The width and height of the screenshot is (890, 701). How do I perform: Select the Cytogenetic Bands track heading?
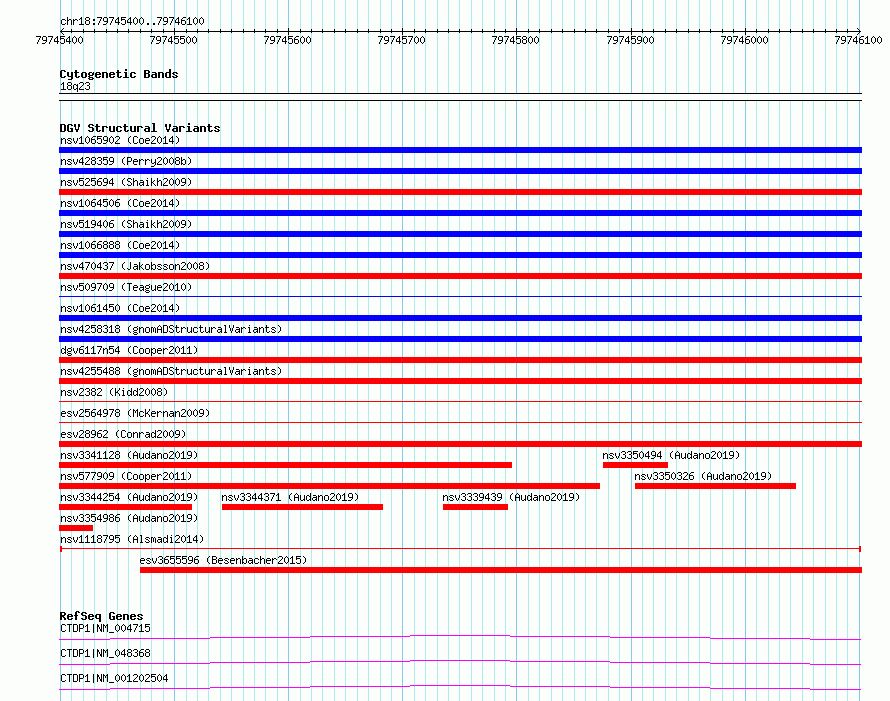click(x=119, y=74)
